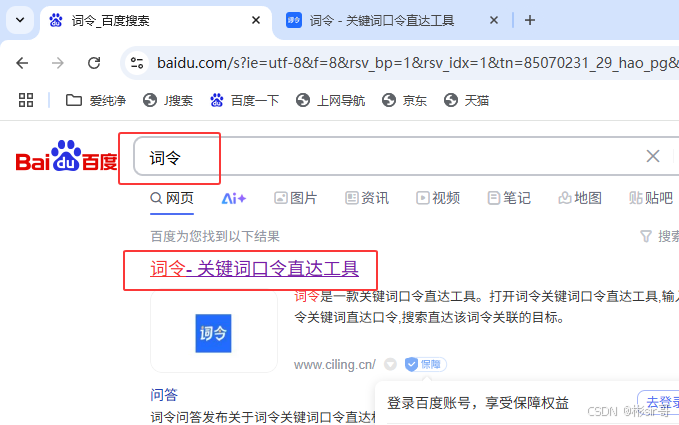
Task: Select the 贴吧 search tab
Action: [x=651, y=198]
